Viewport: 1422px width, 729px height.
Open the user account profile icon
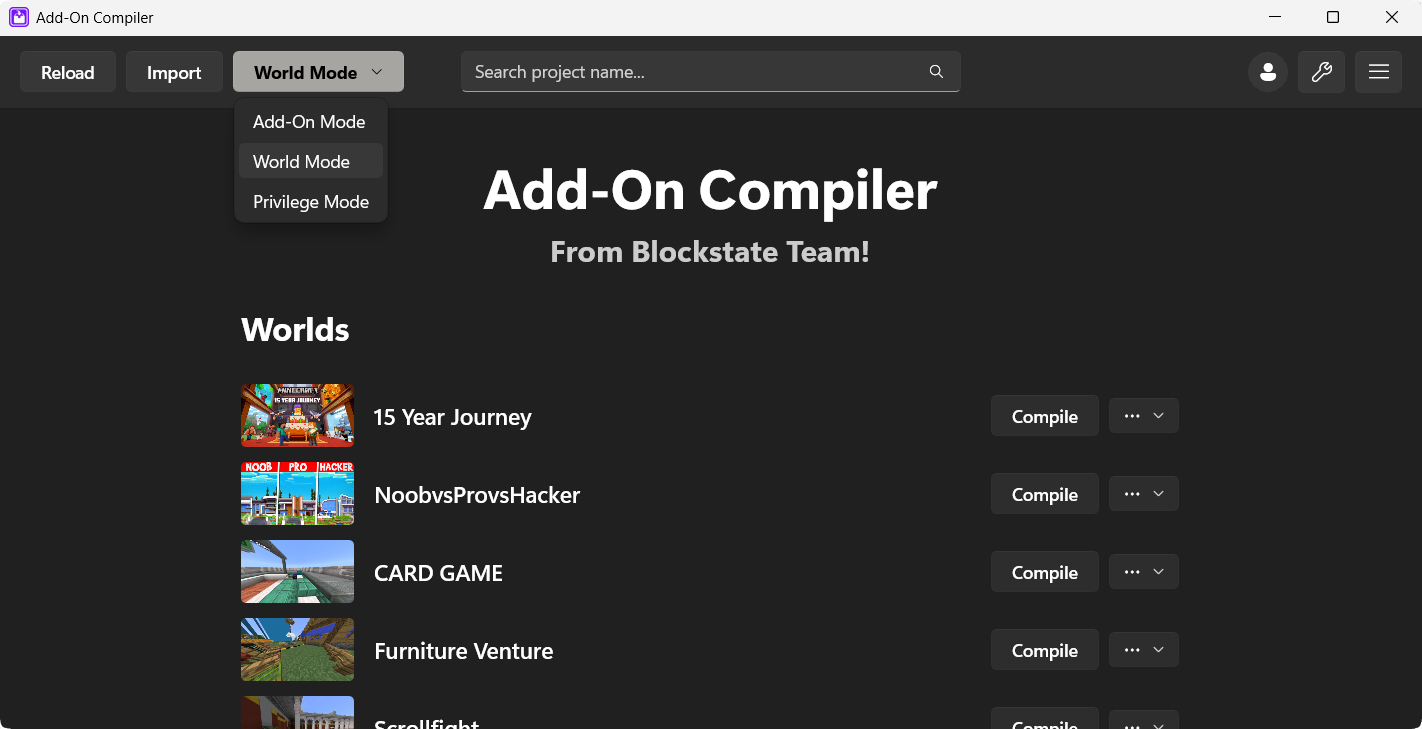(x=1268, y=72)
